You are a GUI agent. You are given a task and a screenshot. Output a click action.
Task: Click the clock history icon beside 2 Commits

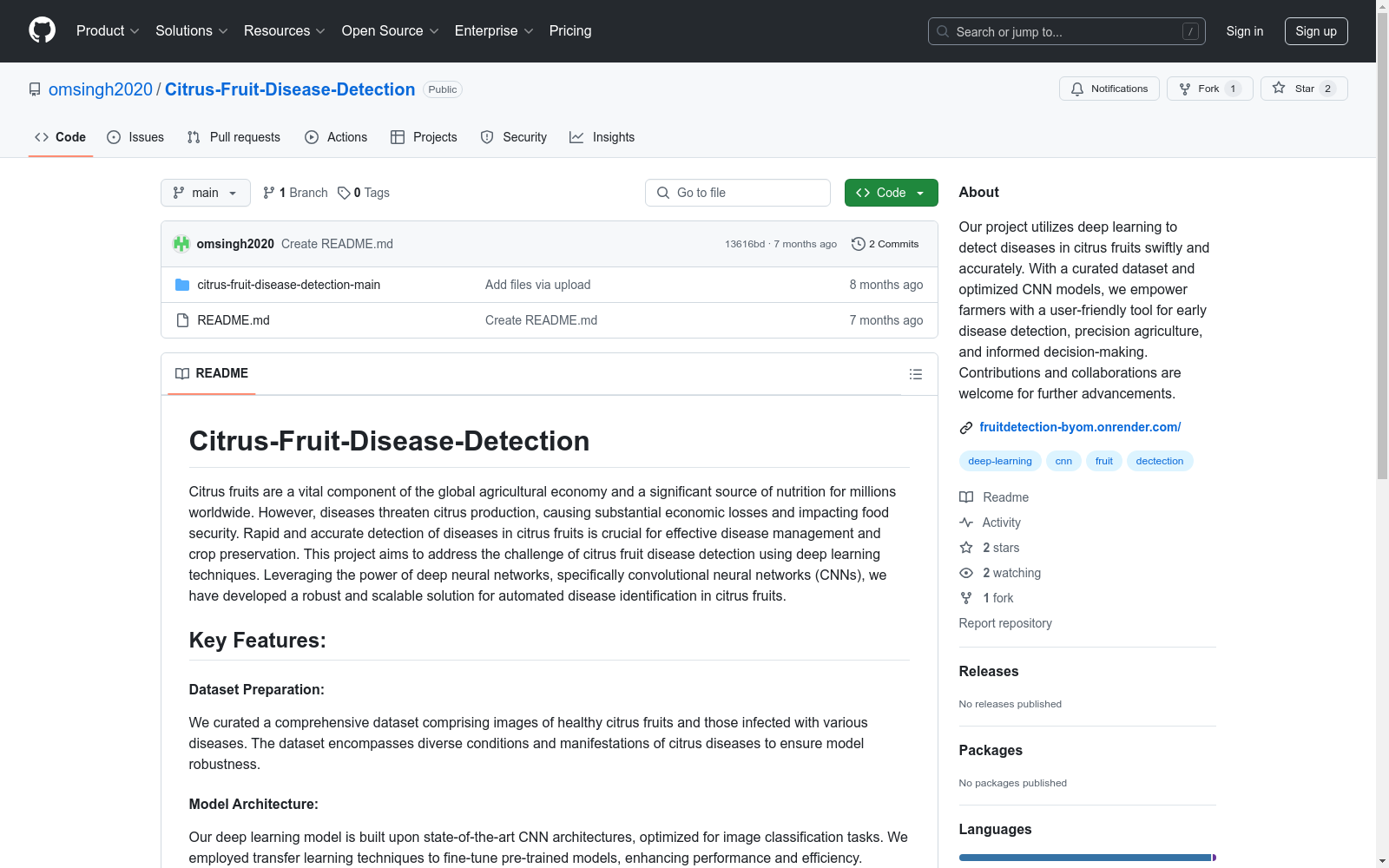(x=859, y=244)
